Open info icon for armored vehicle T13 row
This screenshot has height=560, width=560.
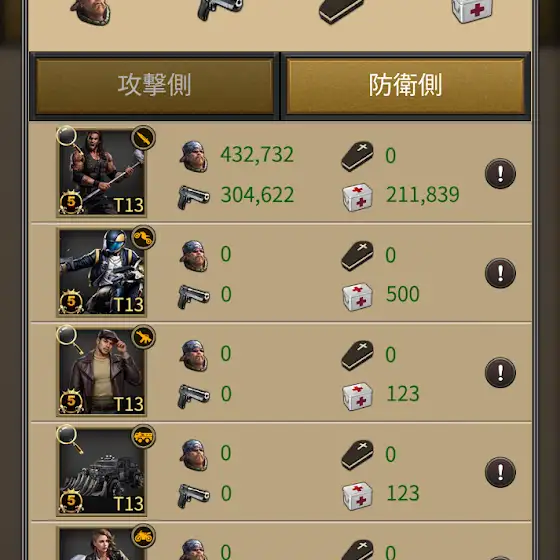point(500,472)
